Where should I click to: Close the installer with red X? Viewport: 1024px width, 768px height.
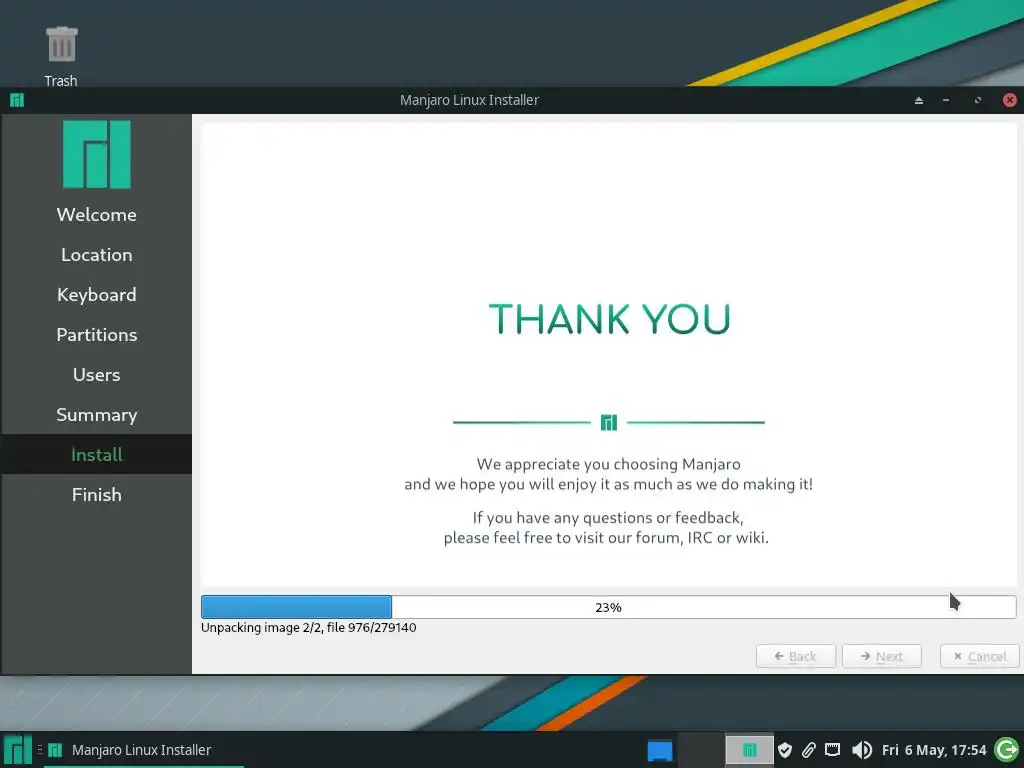(x=1010, y=100)
